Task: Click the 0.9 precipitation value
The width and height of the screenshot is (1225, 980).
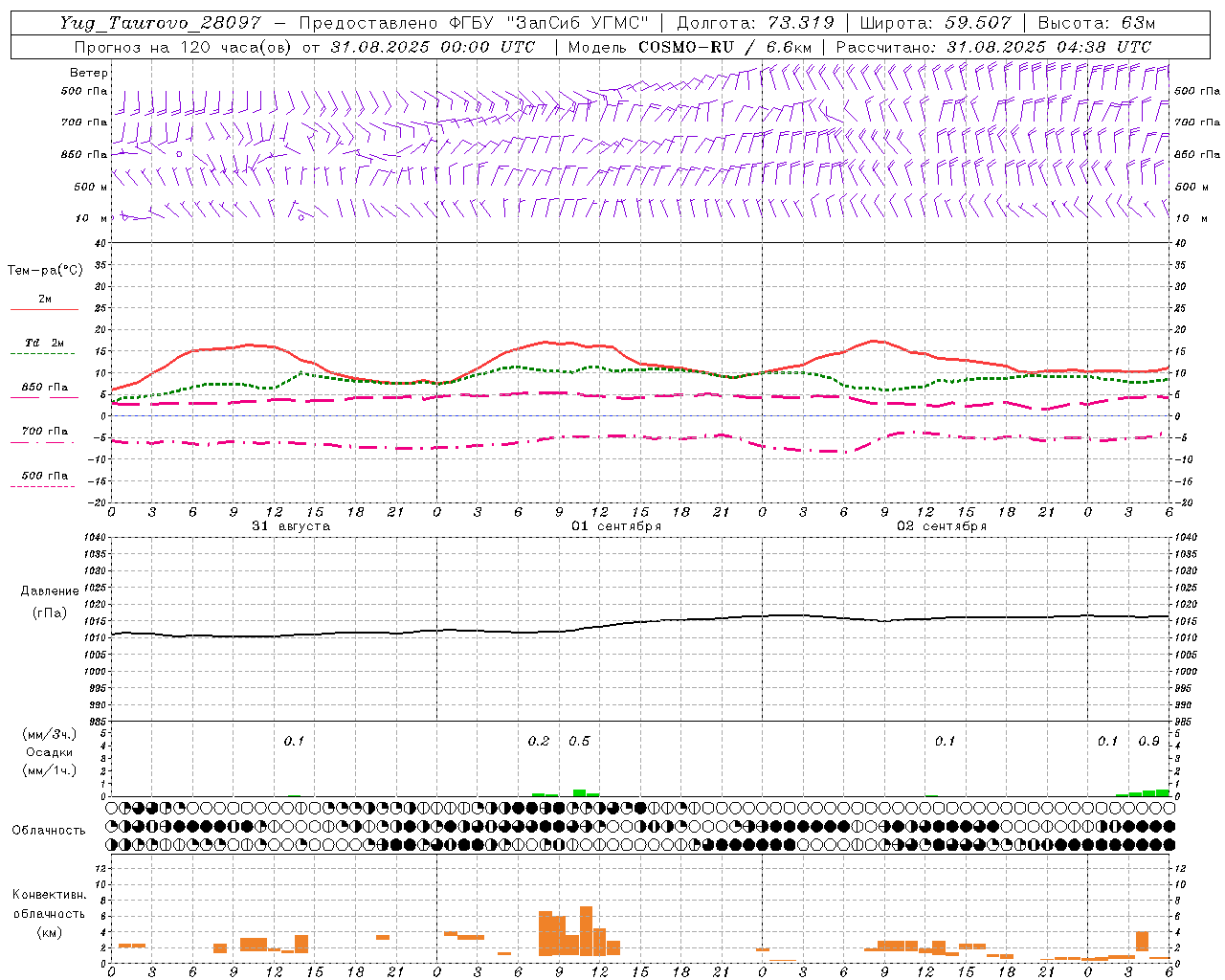Action: [x=1149, y=741]
